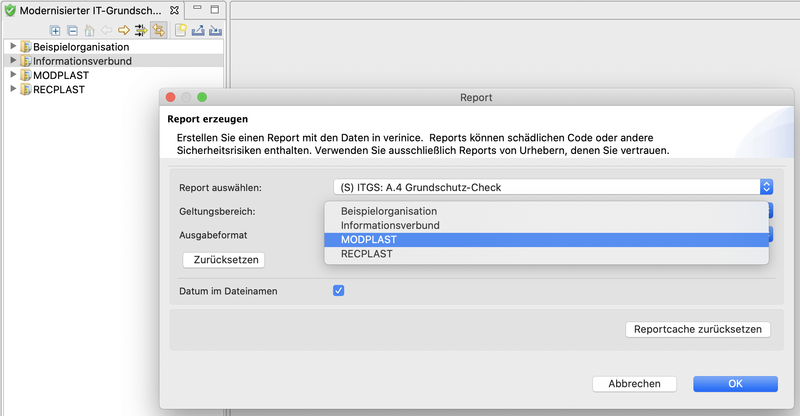Expand the Informationsverbund tree node
The height and width of the screenshot is (416, 800).
[13, 60]
